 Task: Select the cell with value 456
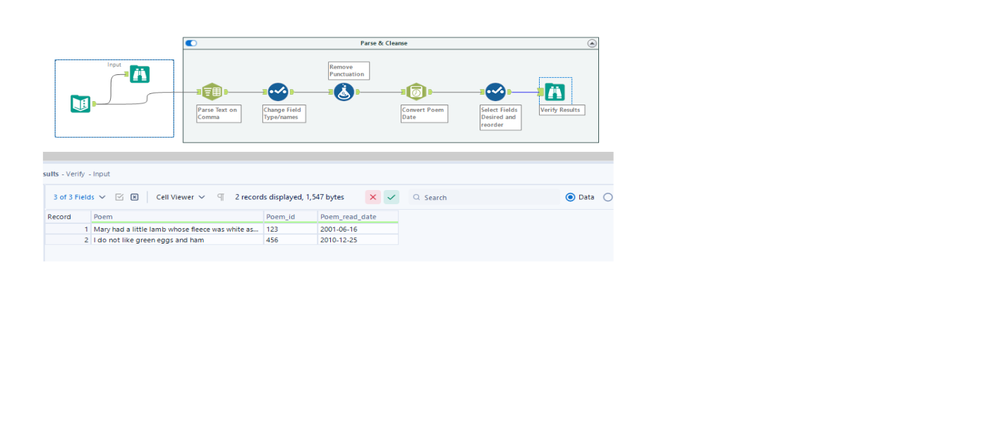[291, 240]
